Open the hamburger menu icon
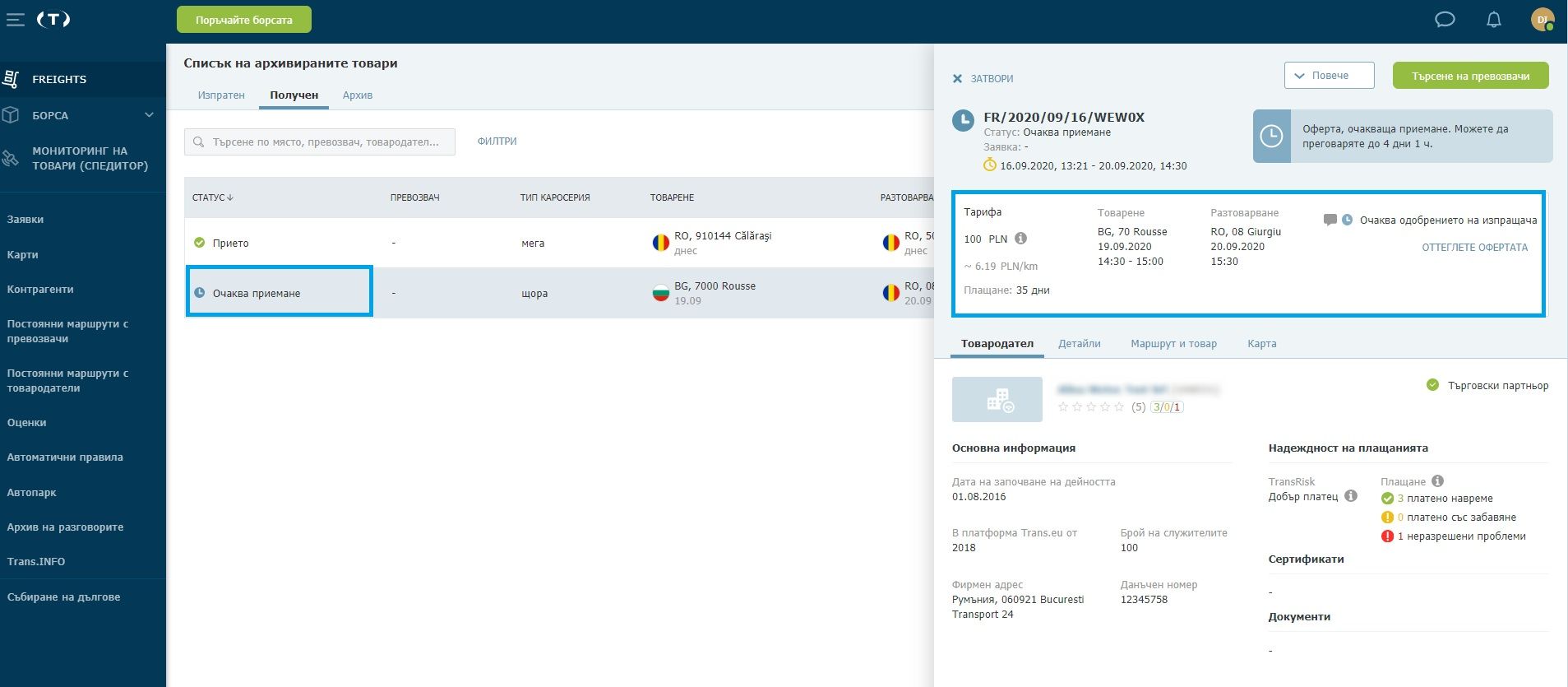Screen dimensions: 1568x687 point(15,20)
